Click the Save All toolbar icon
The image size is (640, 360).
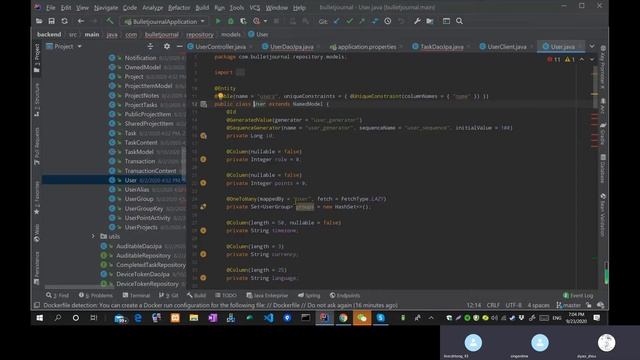(51, 21)
